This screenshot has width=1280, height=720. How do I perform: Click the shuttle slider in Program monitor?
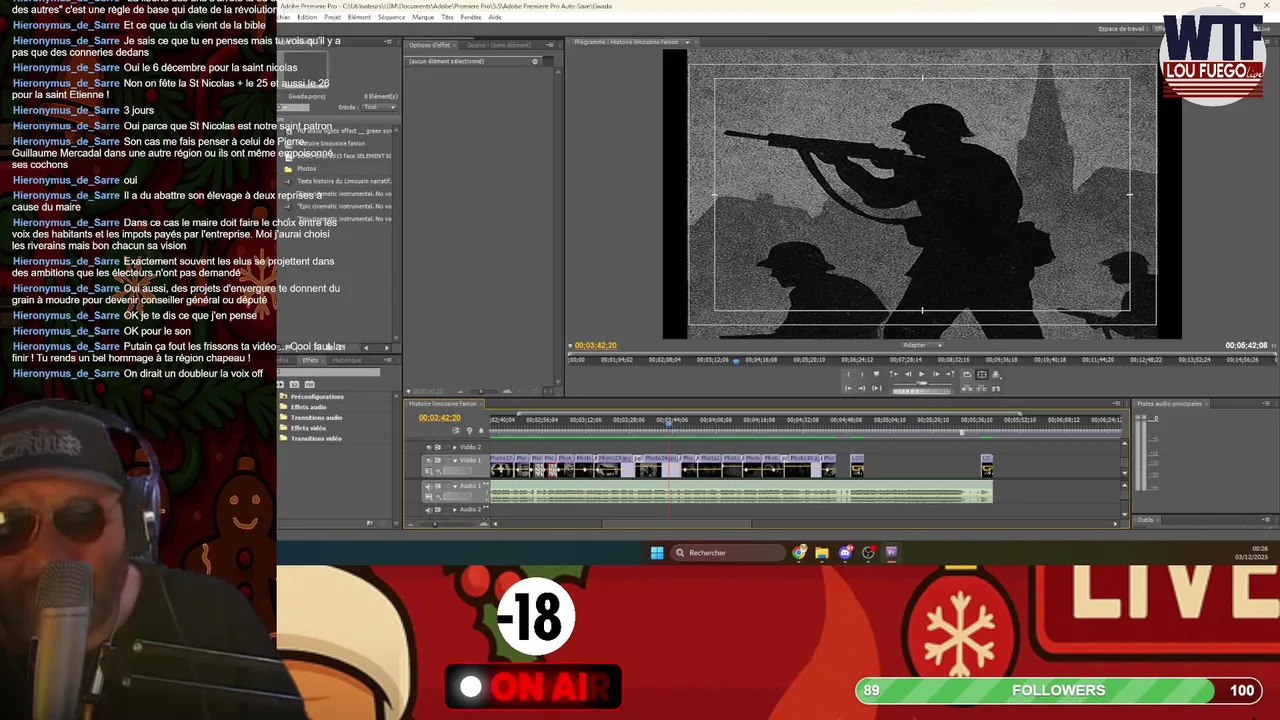tap(922, 383)
